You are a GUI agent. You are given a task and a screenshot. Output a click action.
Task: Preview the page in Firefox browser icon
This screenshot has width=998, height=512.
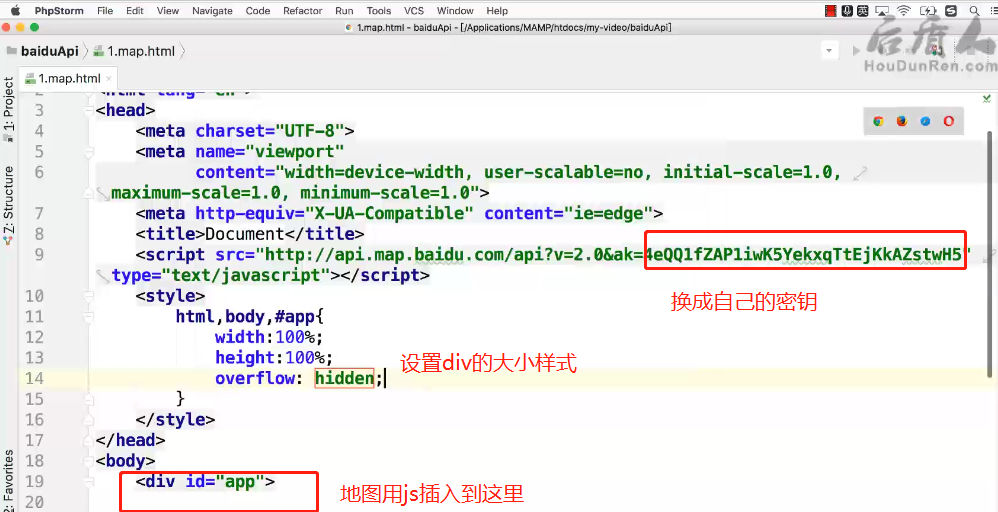902,121
